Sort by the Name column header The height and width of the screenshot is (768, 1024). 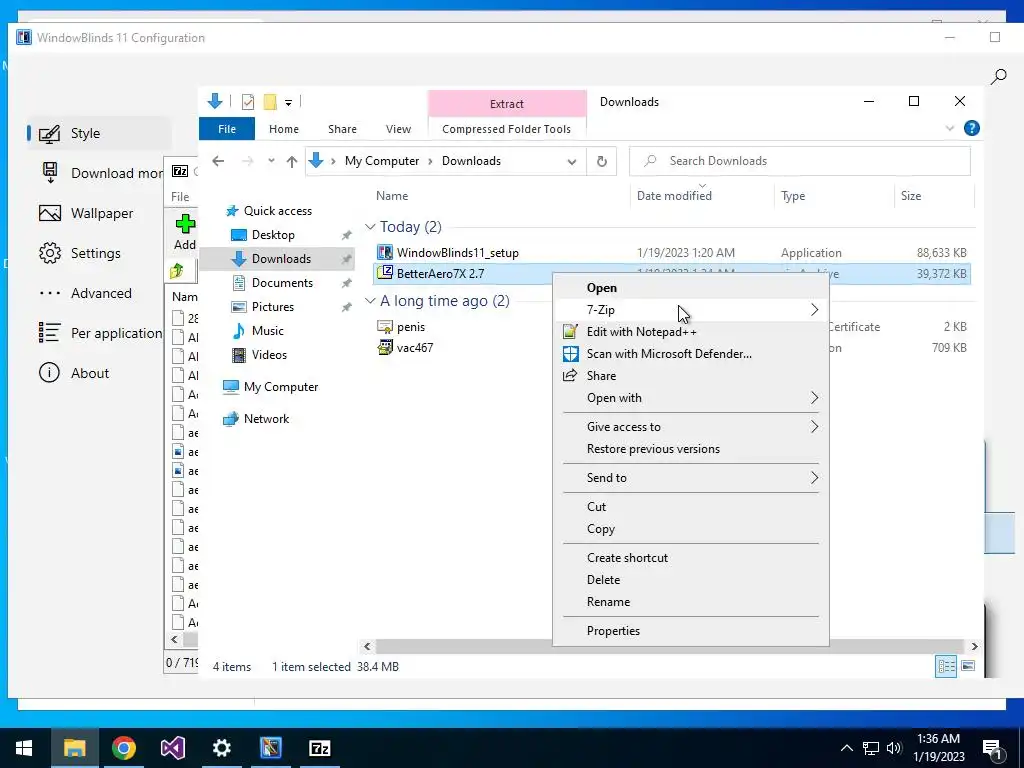point(392,196)
